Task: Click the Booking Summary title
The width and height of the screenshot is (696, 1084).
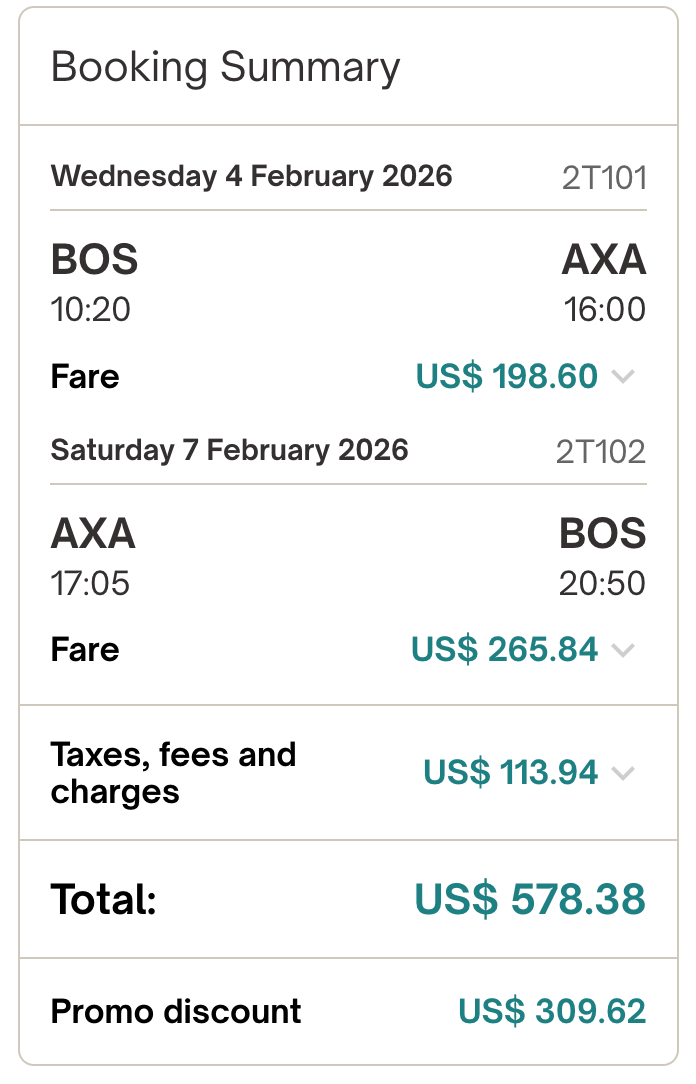Action: point(226,68)
